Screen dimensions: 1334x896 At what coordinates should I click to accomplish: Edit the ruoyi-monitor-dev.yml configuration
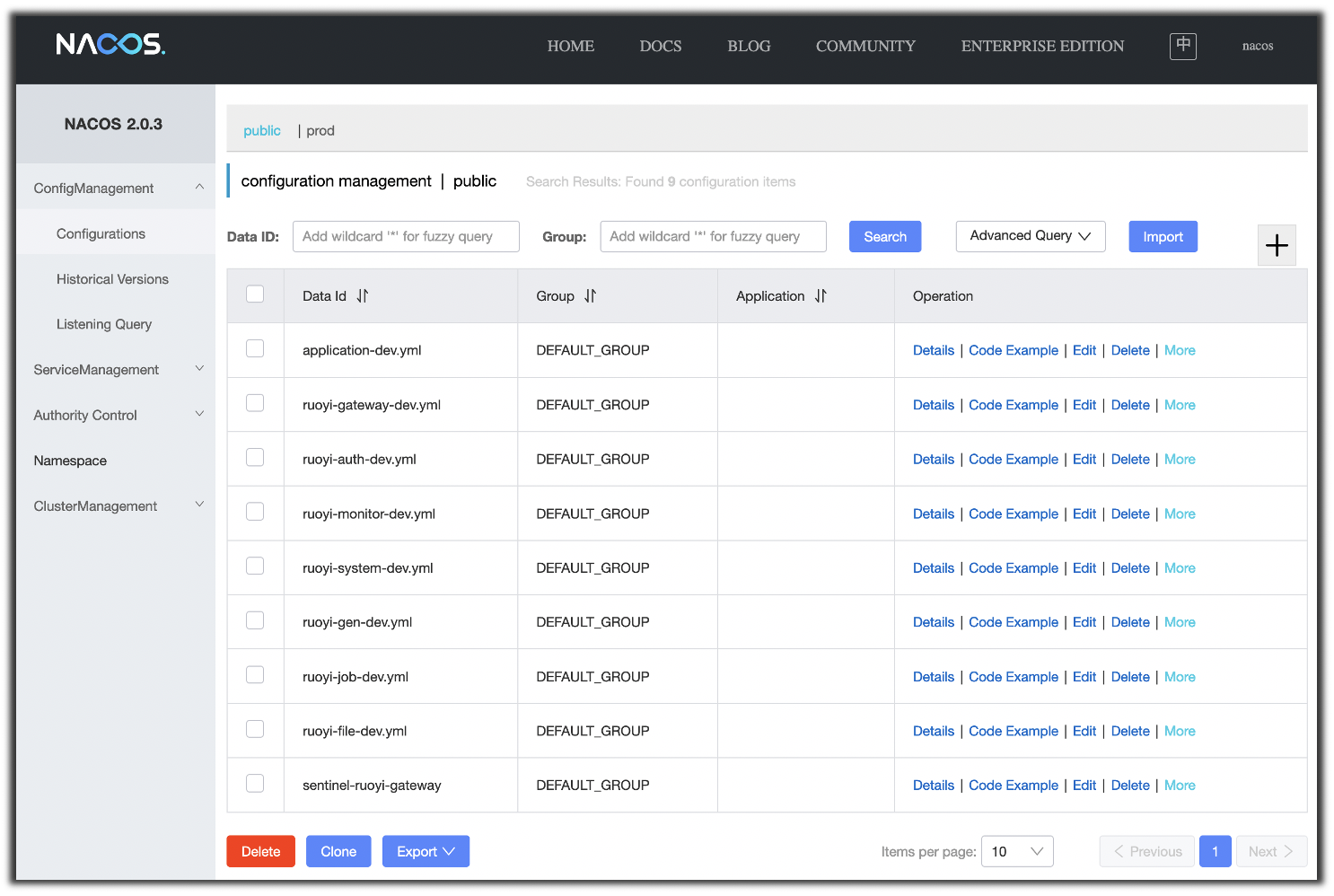coord(1084,514)
